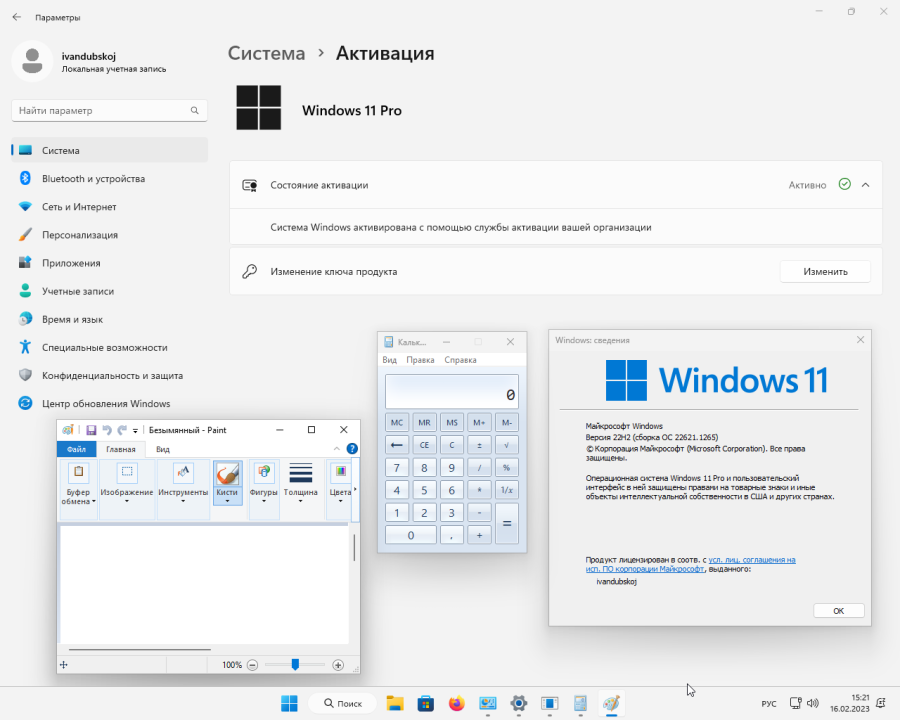Click Paint zoom in plus button
Viewport: 900px width, 720px height.
(x=338, y=665)
